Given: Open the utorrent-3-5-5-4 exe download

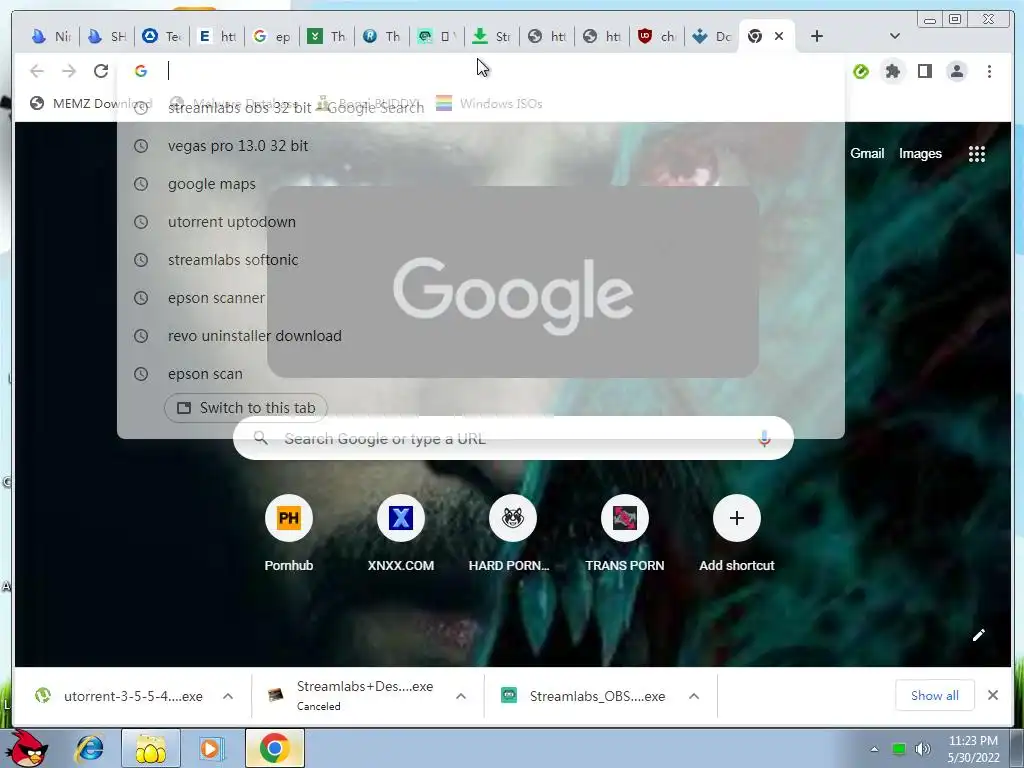Looking at the screenshot, I should pyautogui.click(x=120, y=696).
